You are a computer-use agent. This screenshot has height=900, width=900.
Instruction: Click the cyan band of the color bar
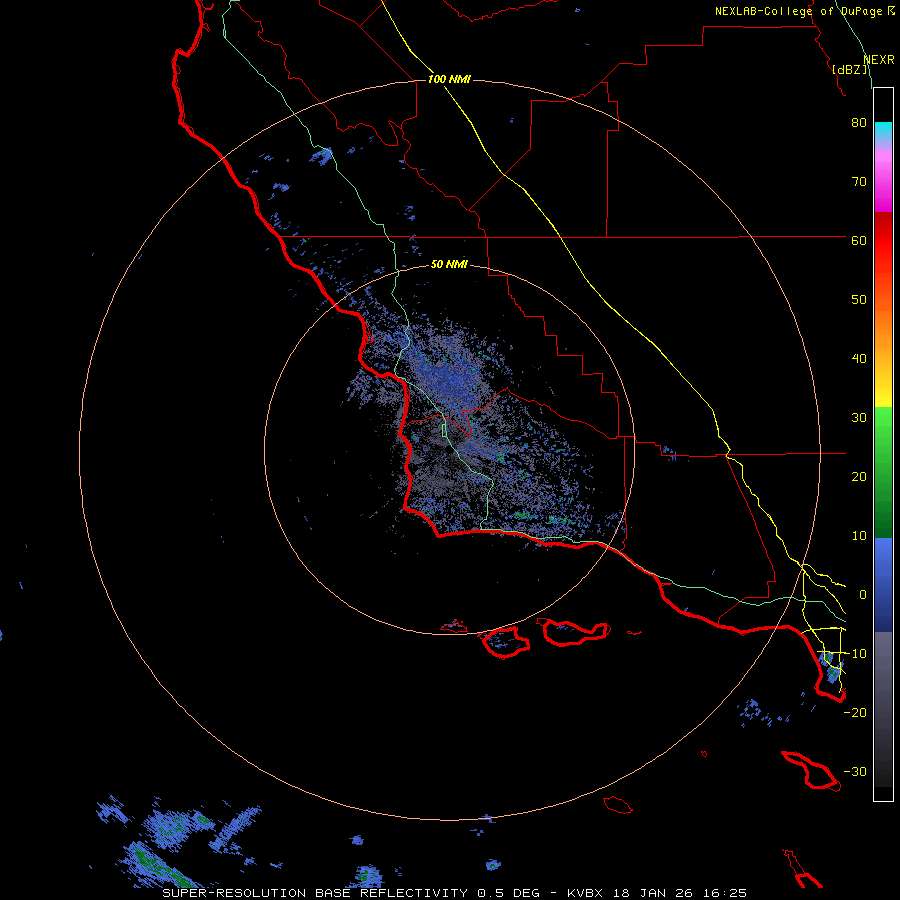pos(883,132)
